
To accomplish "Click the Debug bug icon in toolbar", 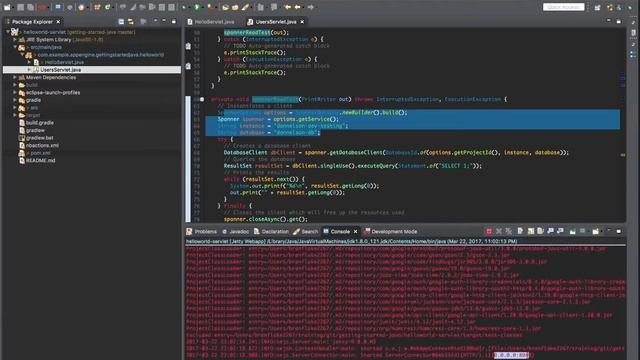I will pyautogui.click(x=185, y=7).
